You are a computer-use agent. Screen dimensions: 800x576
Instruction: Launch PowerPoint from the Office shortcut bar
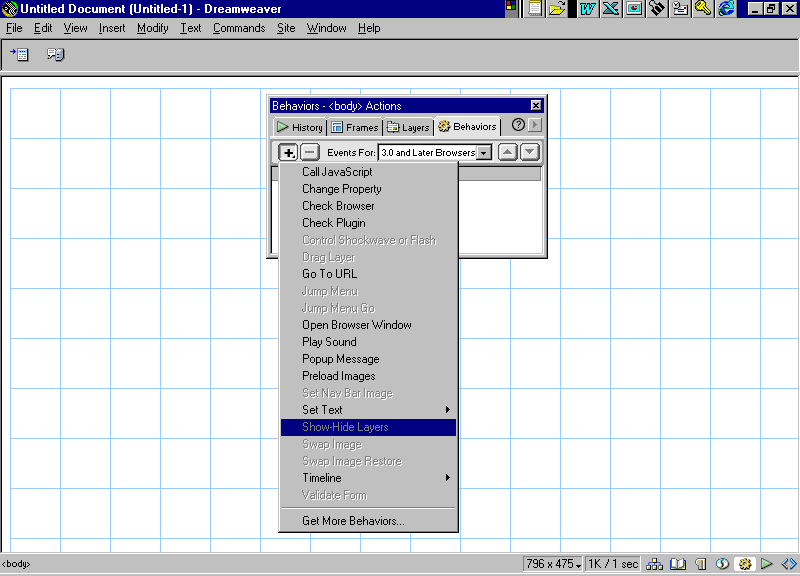[634, 9]
